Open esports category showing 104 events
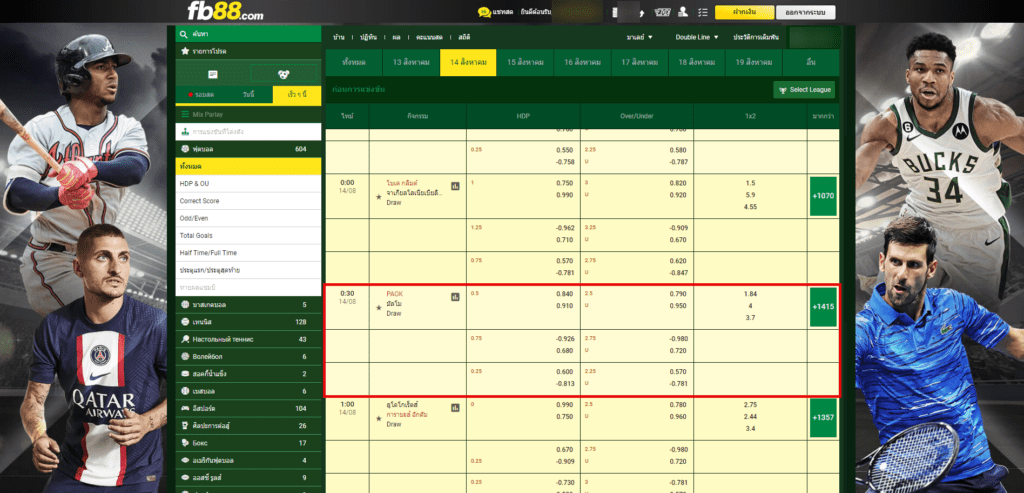The width and height of the screenshot is (1024, 493). point(248,408)
